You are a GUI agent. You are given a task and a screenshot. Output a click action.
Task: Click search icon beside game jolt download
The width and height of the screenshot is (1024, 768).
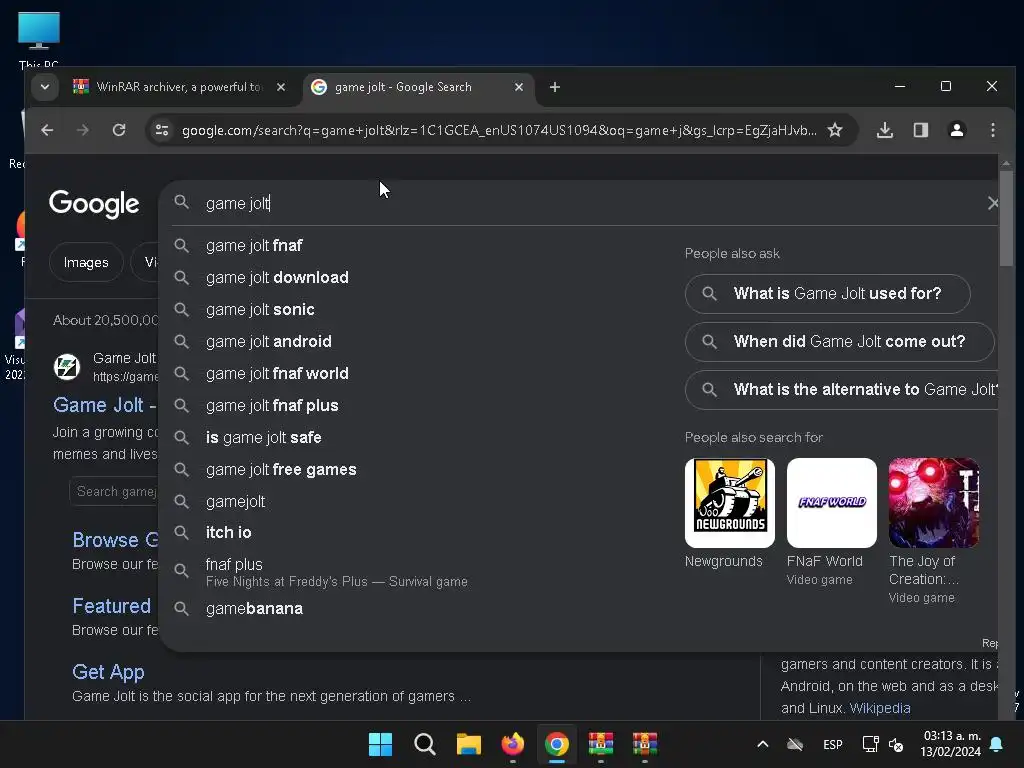(x=182, y=278)
